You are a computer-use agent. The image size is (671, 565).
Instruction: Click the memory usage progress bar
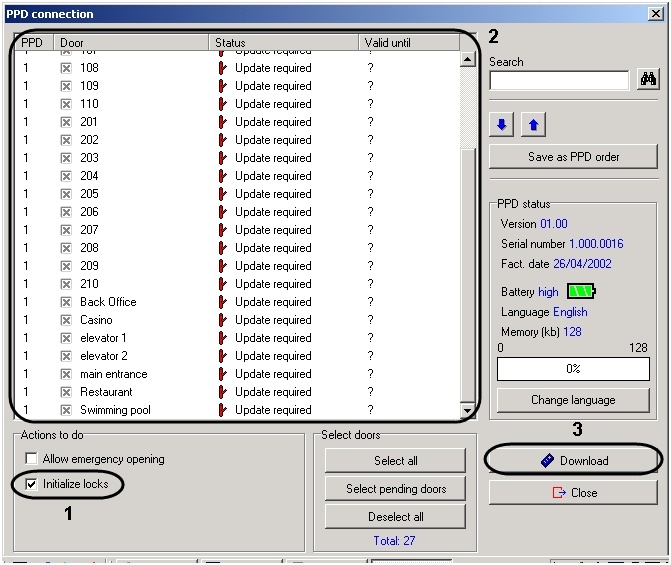pyautogui.click(x=573, y=368)
